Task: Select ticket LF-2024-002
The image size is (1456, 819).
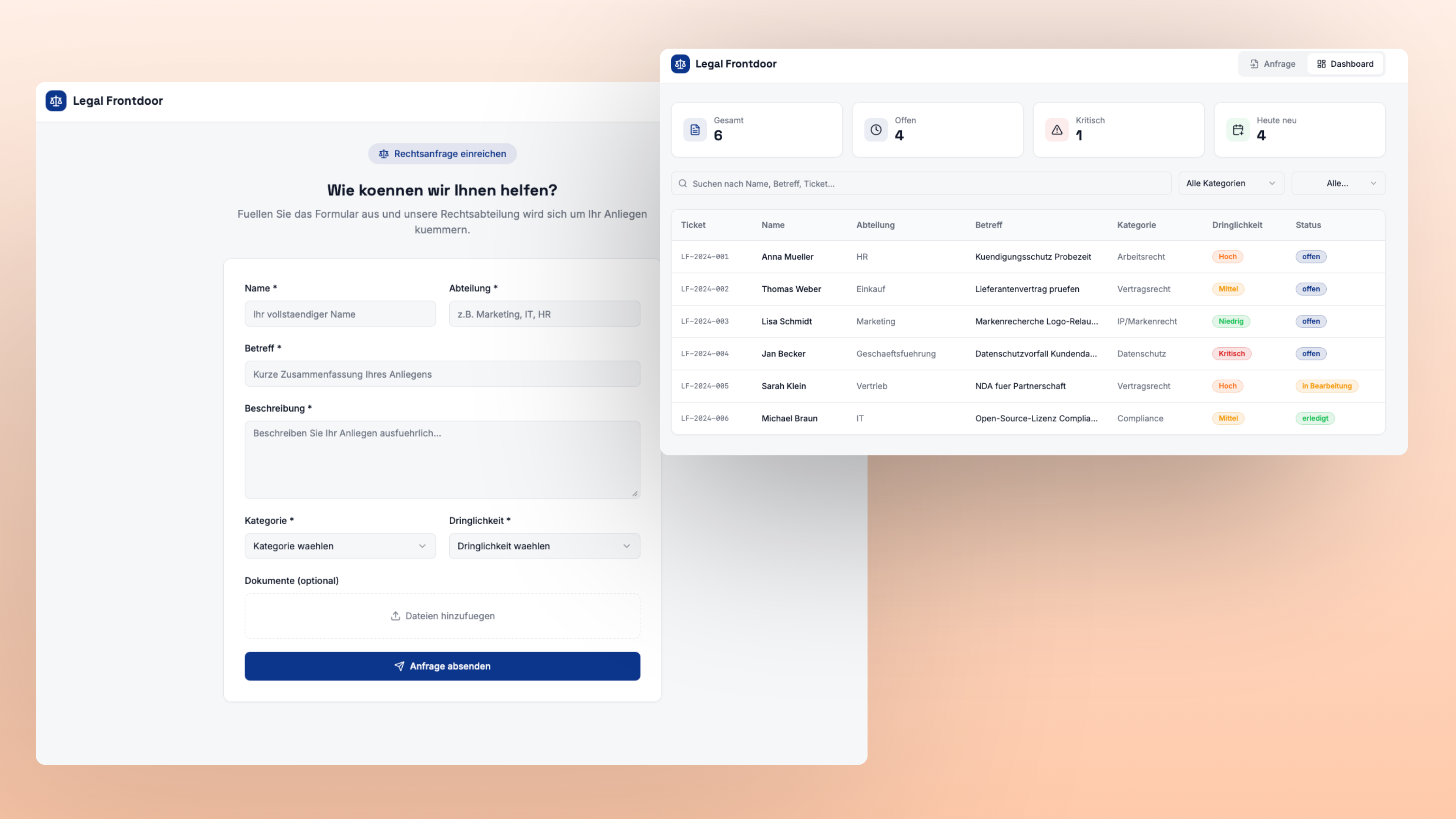Action: tap(704, 289)
